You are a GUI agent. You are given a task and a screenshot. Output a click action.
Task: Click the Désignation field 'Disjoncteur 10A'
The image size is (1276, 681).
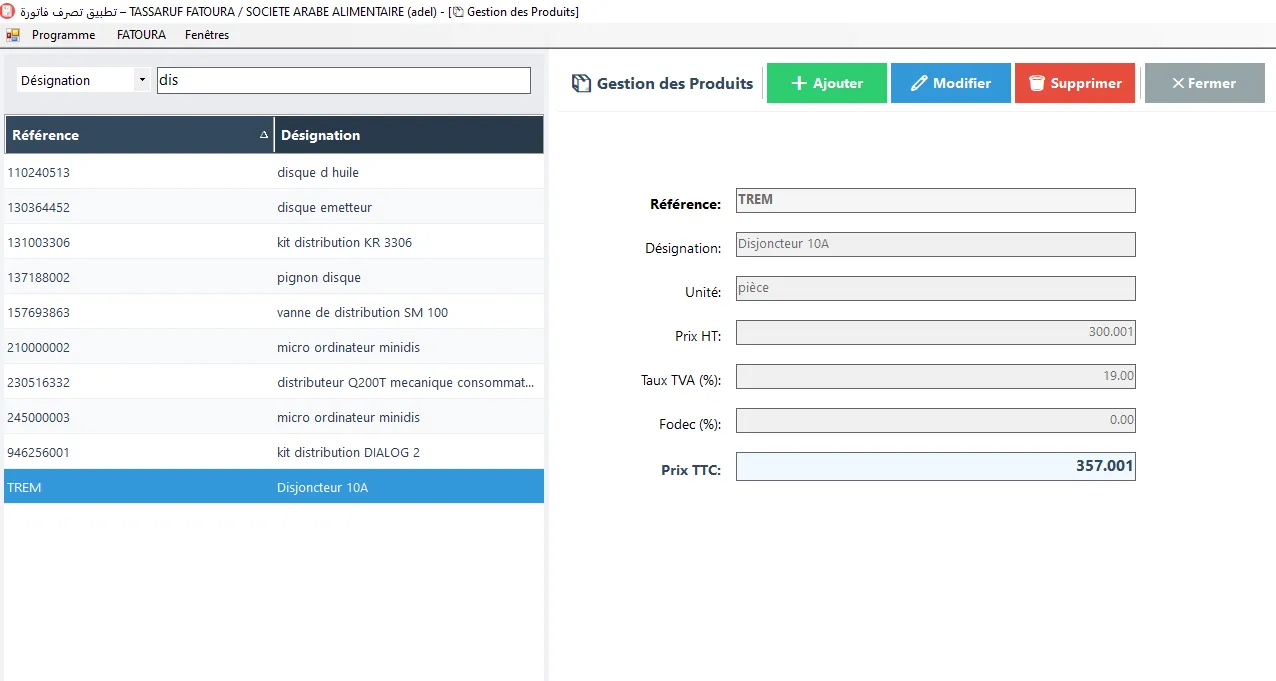pyautogui.click(x=936, y=244)
